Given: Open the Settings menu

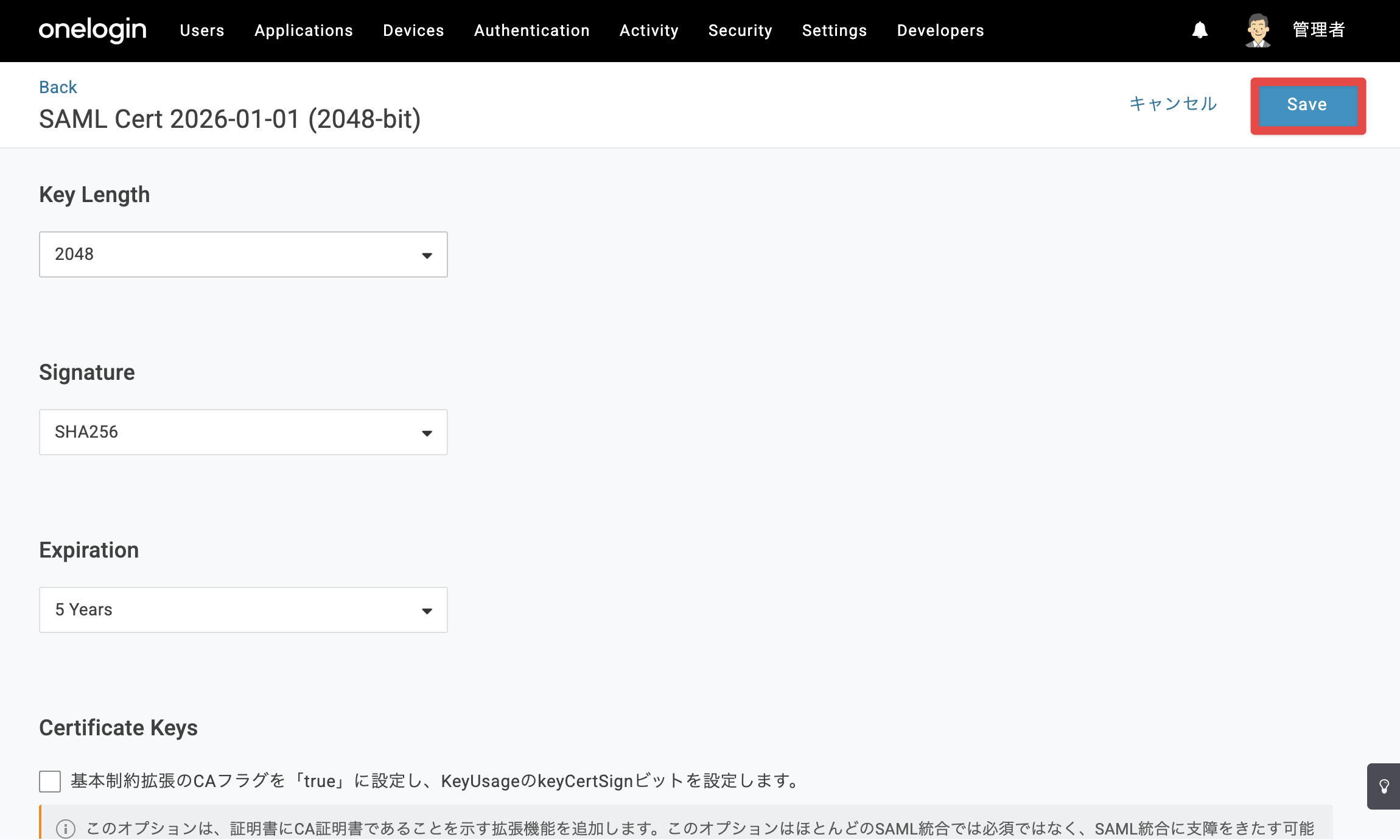Looking at the screenshot, I should point(835,30).
